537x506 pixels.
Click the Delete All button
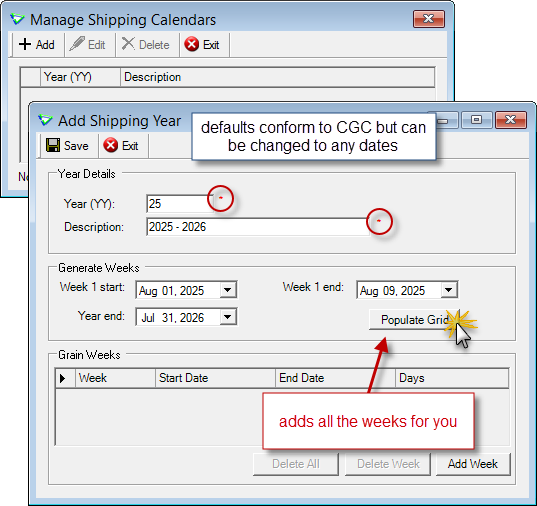296,464
